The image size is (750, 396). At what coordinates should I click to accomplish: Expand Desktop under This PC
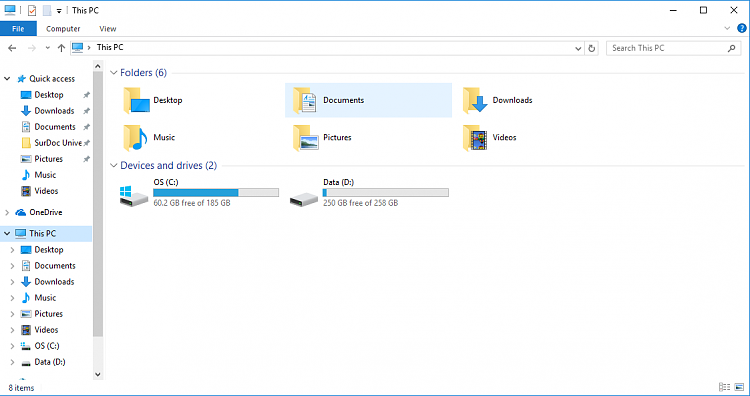pos(12,250)
